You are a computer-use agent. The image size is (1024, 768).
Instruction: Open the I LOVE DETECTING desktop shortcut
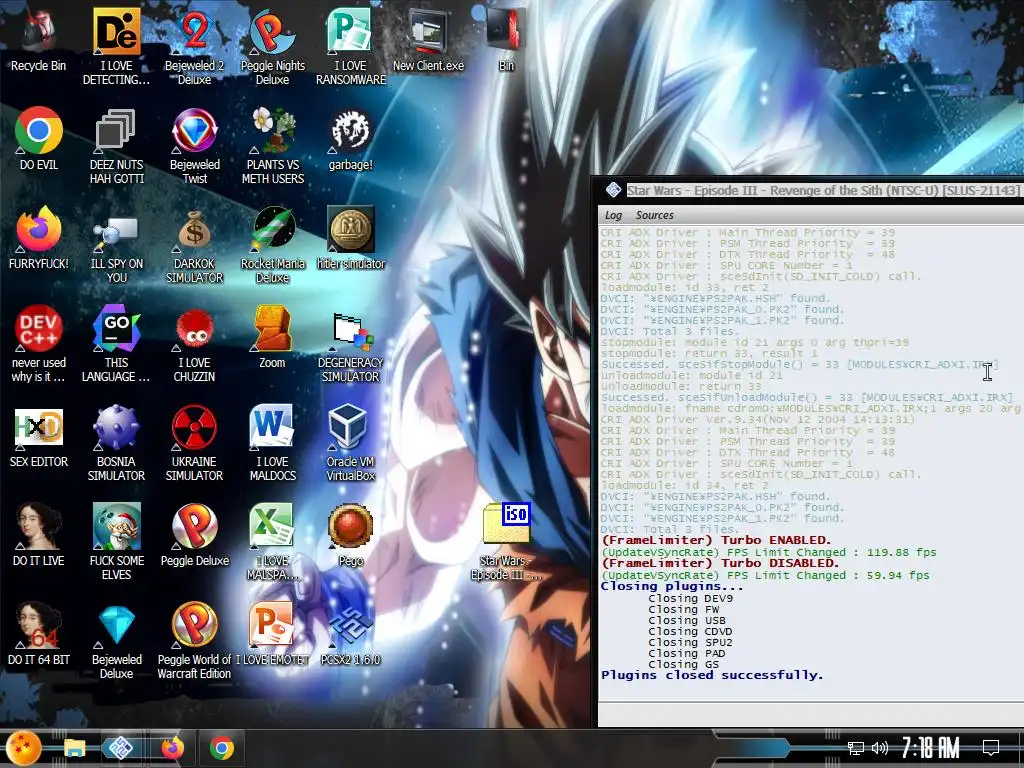click(x=116, y=46)
